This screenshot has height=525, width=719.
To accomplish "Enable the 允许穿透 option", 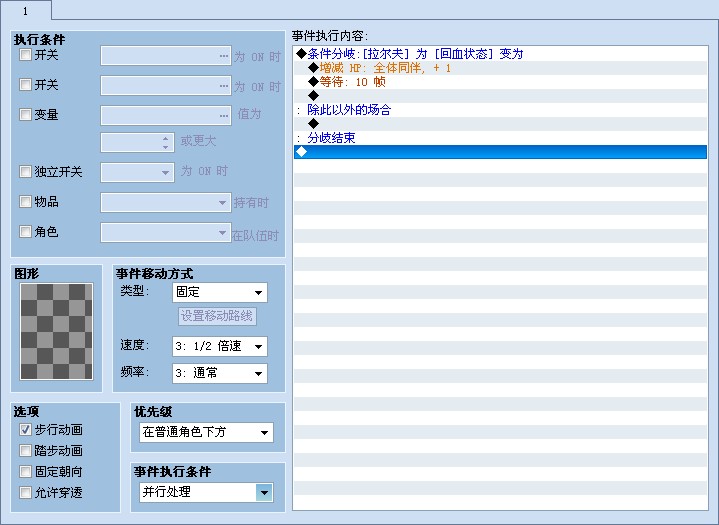I will (x=25, y=492).
